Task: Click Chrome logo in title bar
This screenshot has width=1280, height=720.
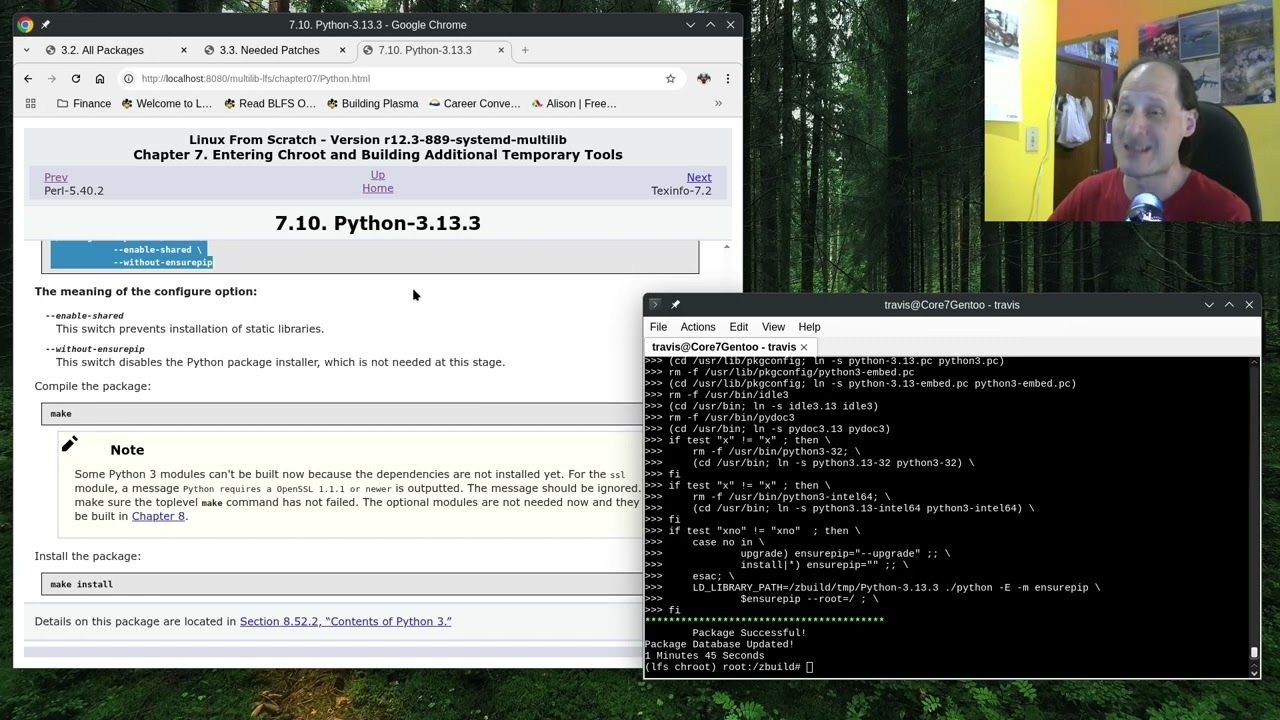Action: click(x=25, y=25)
